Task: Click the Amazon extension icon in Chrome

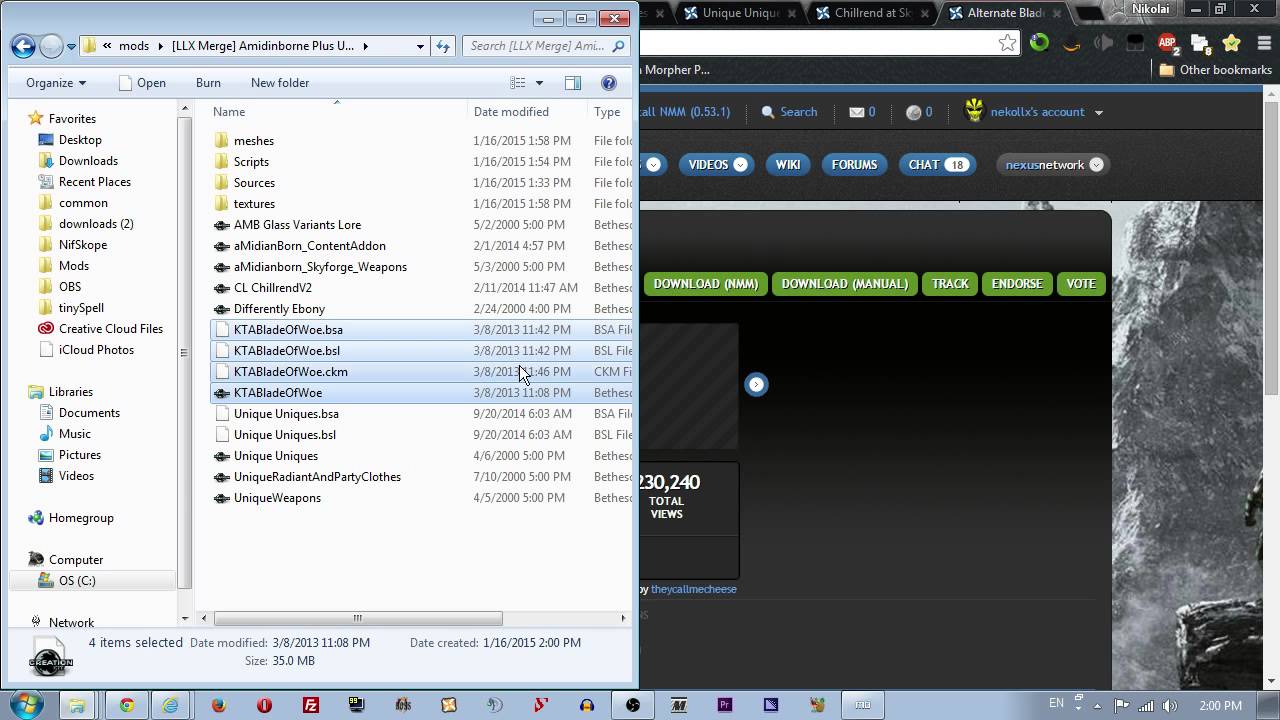Action: tap(1071, 43)
